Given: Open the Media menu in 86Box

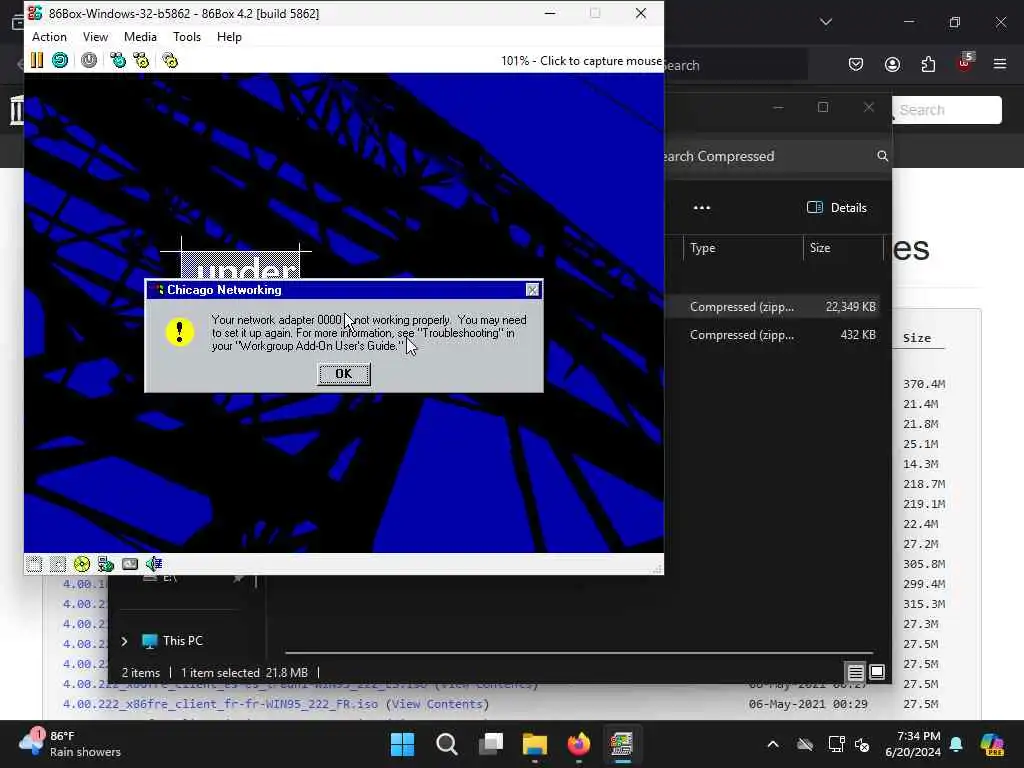Looking at the screenshot, I should click(x=140, y=37).
